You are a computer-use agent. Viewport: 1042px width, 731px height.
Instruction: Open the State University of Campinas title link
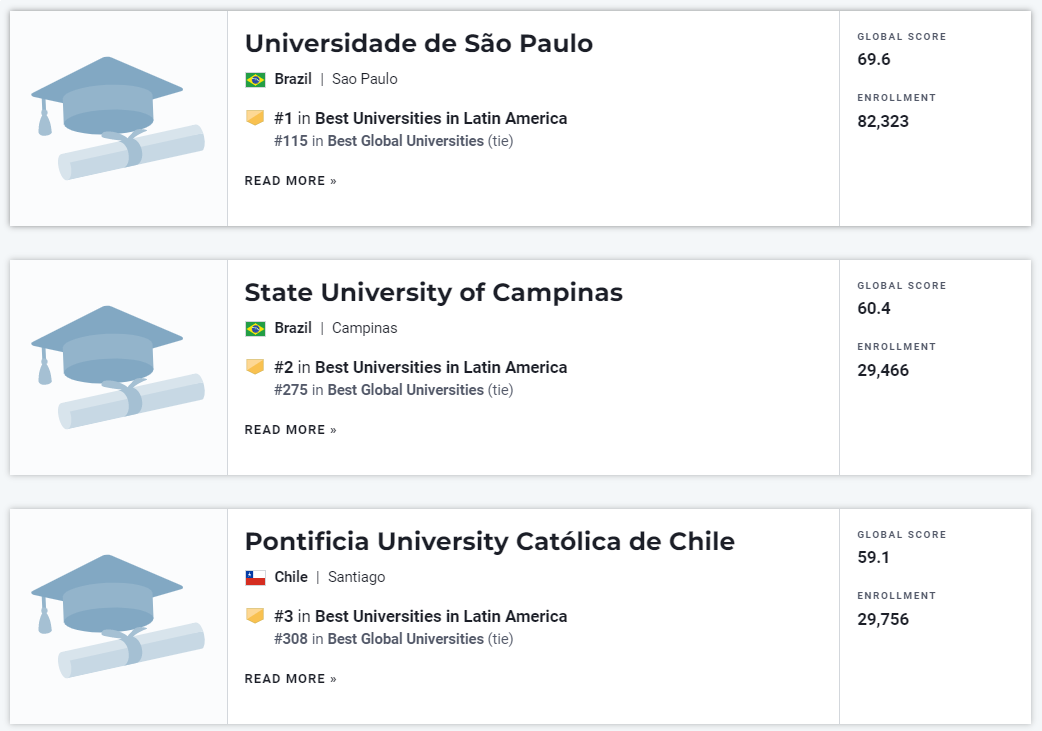click(x=433, y=293)
